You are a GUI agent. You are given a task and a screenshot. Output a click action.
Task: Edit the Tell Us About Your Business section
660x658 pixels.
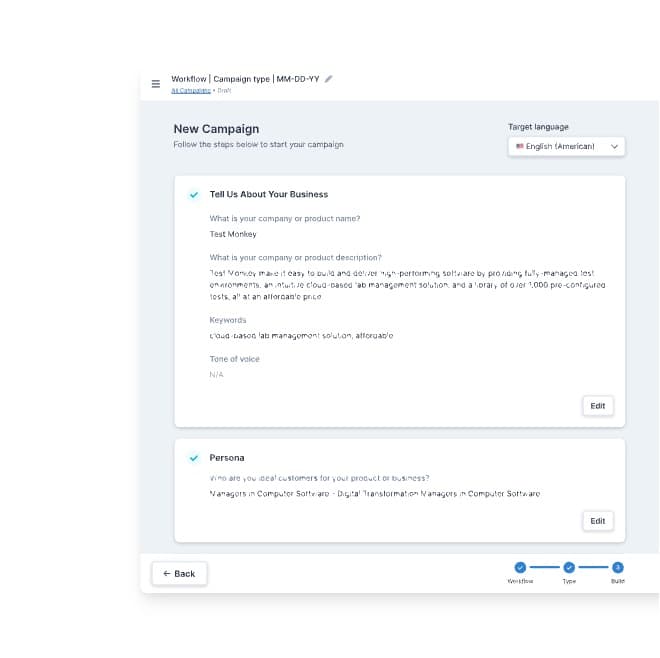[598, 406]
